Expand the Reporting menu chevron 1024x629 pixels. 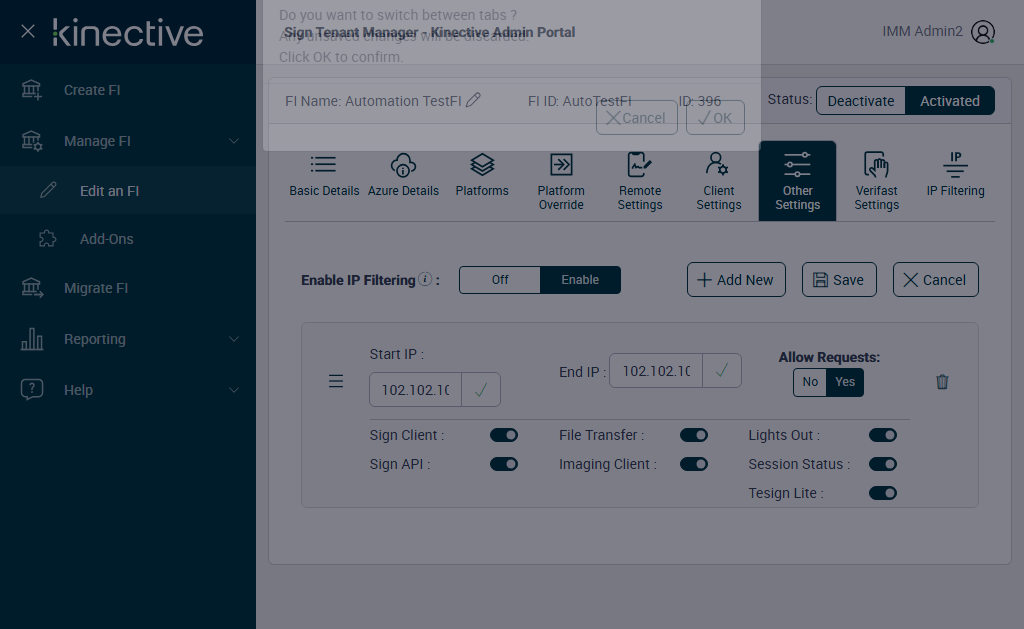point(234,339)
